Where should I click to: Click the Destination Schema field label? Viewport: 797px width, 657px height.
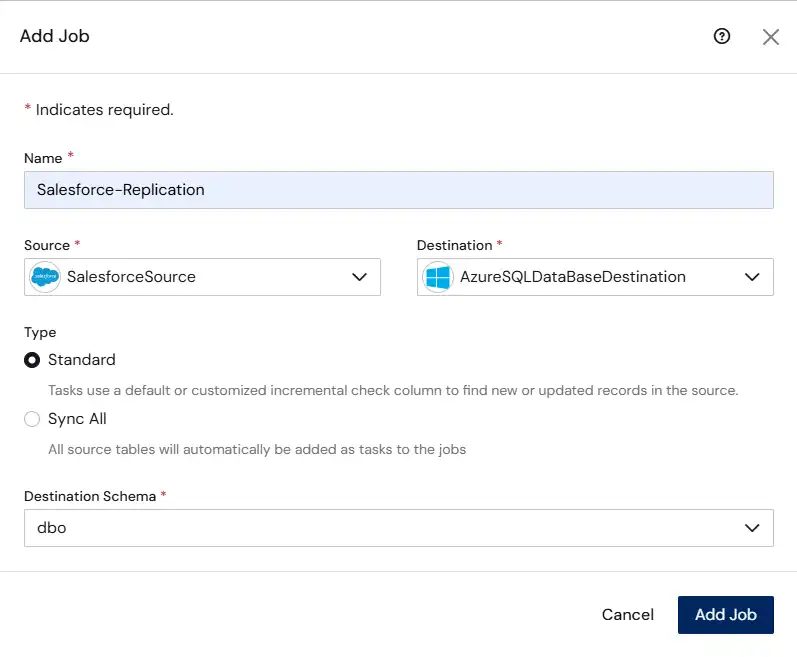pyautogui.click(x=90, y=496)
